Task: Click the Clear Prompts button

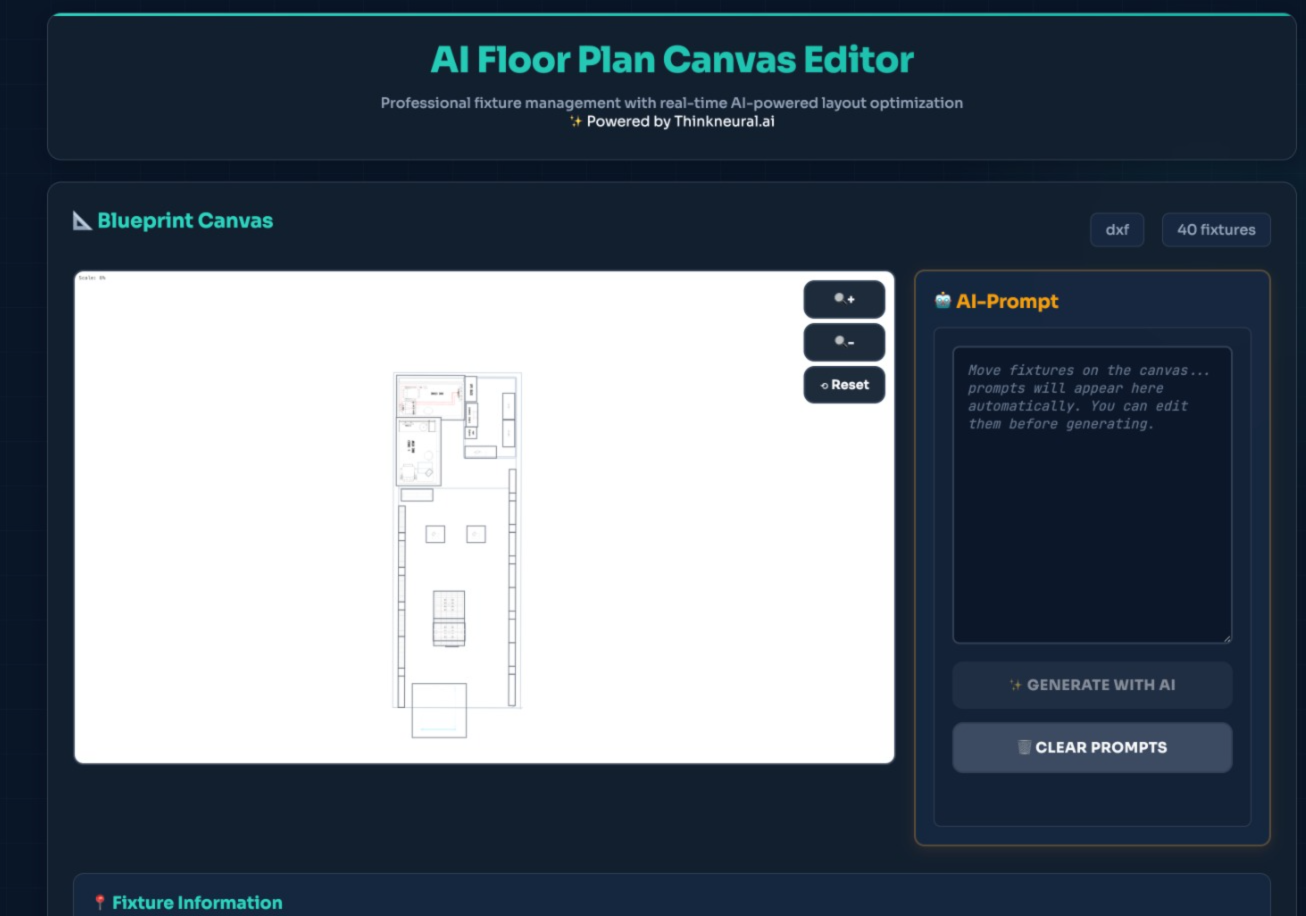Action: click(1092, 747)
